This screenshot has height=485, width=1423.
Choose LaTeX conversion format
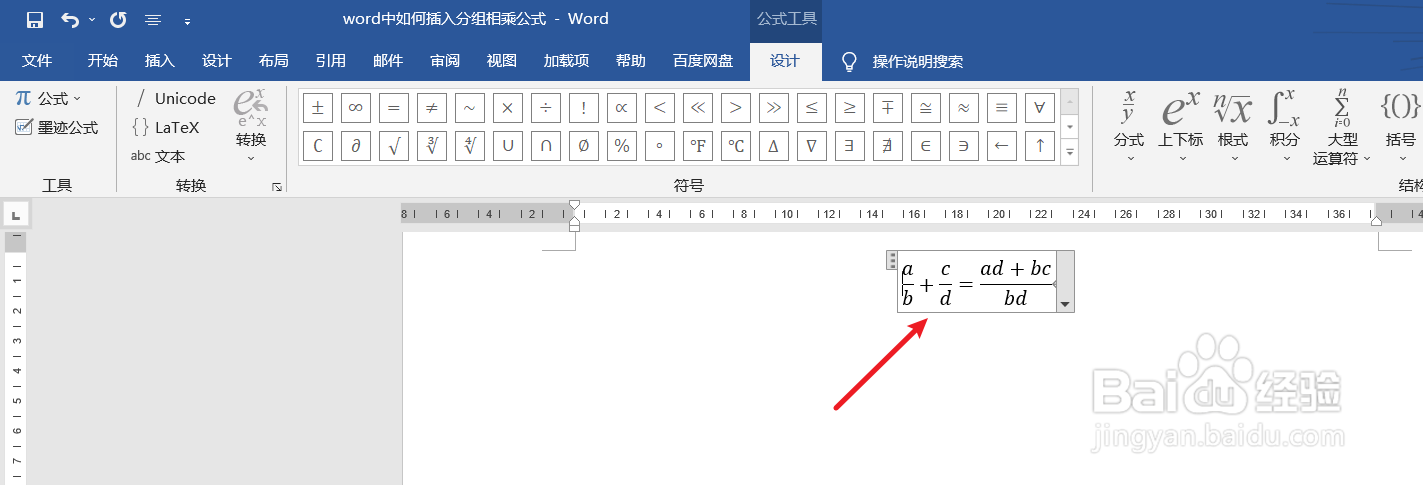pos(166,127)
